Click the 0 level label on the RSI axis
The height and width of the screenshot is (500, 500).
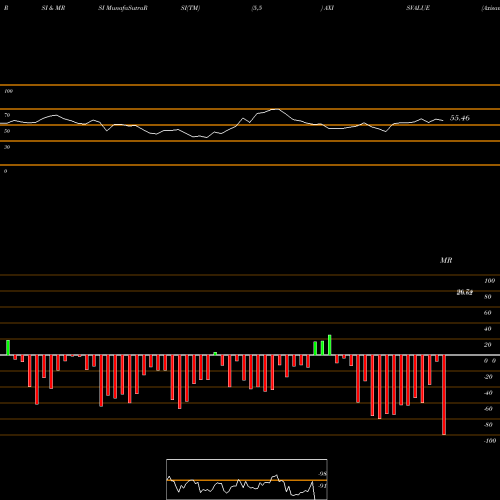coord(5,171)
